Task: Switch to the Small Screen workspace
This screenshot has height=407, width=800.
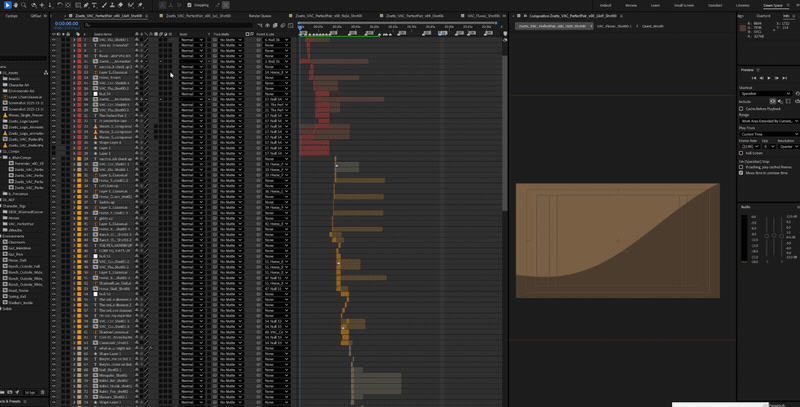Action: (684, 5)
